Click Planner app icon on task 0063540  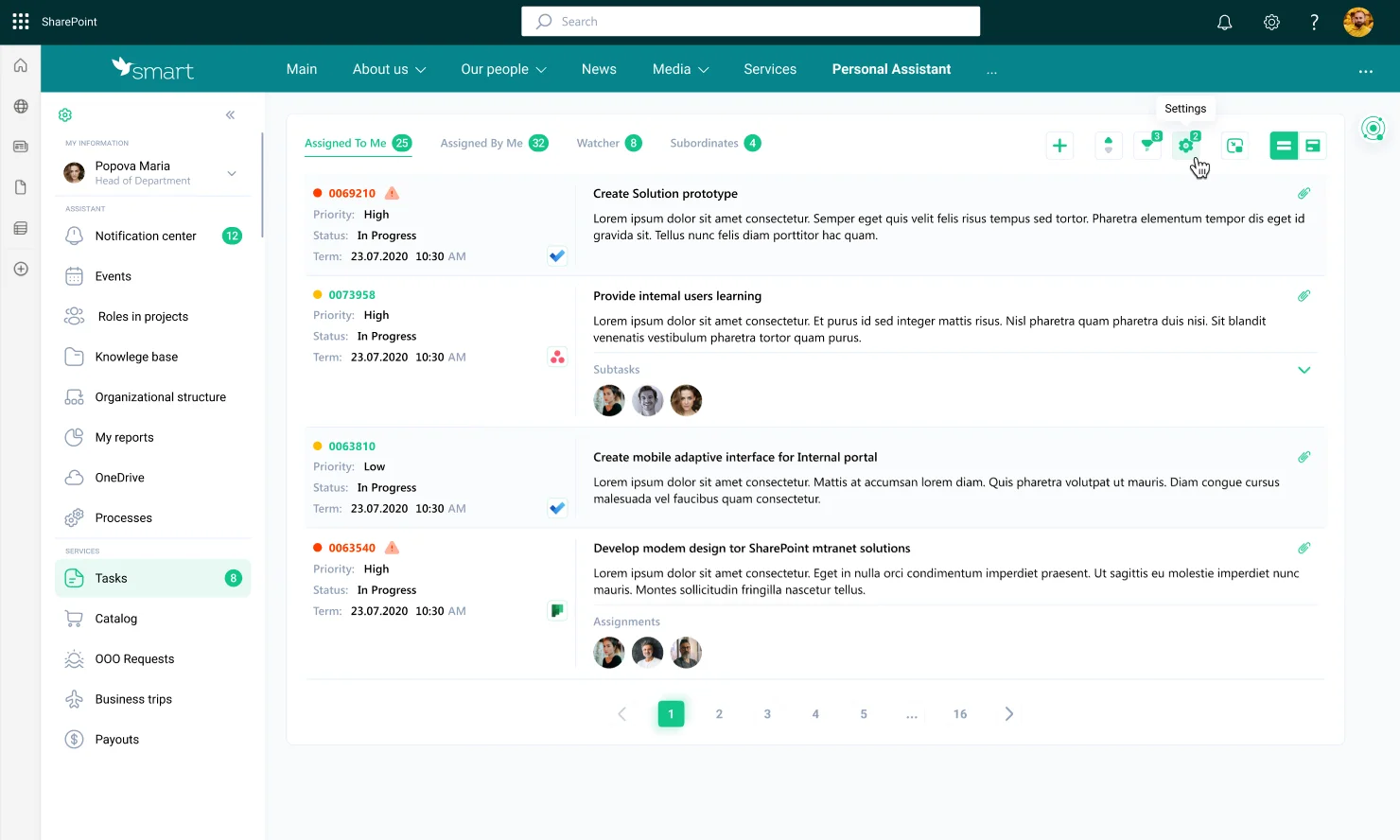pos(557,610)
